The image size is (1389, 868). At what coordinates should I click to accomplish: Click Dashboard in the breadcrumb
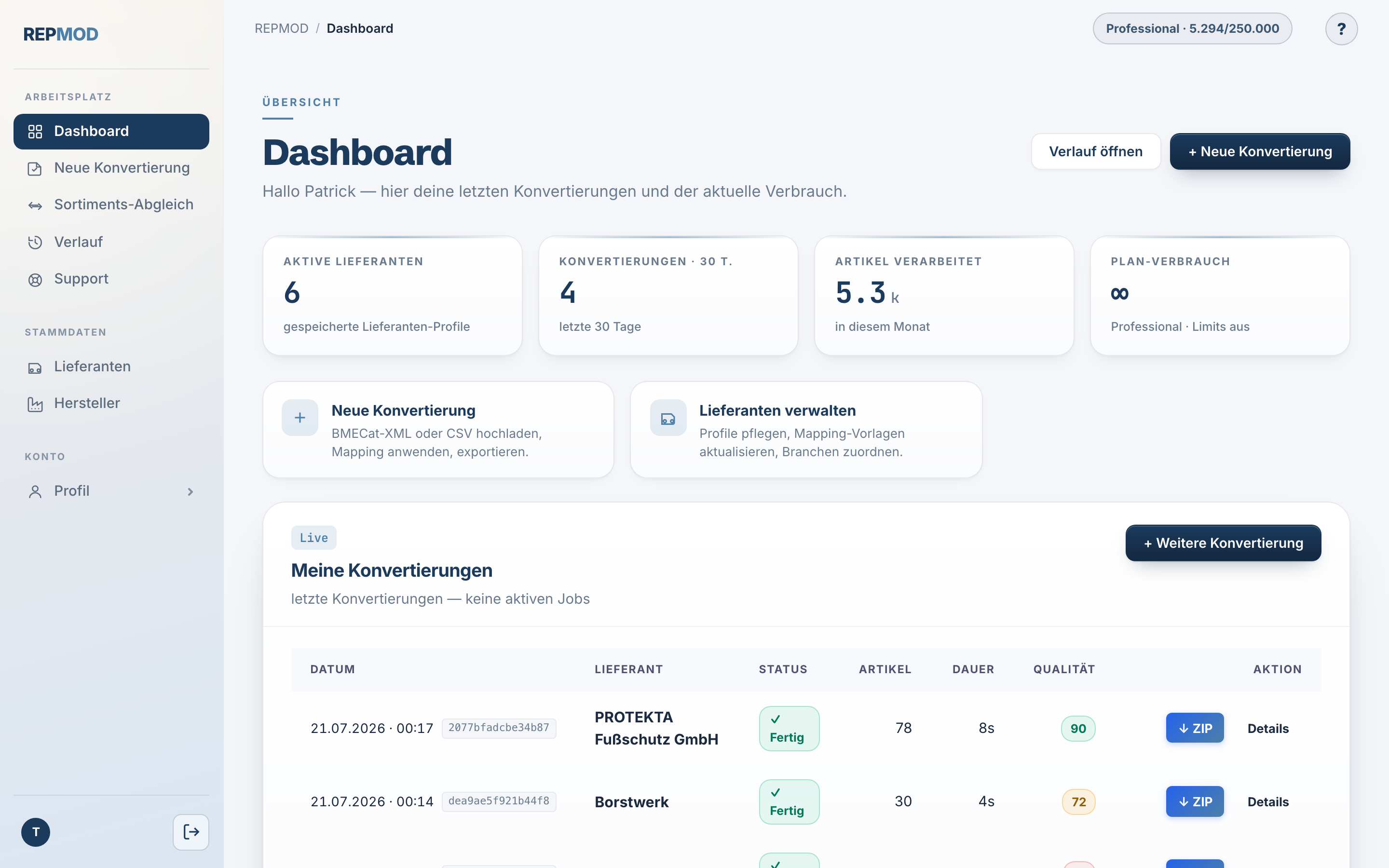360,29
